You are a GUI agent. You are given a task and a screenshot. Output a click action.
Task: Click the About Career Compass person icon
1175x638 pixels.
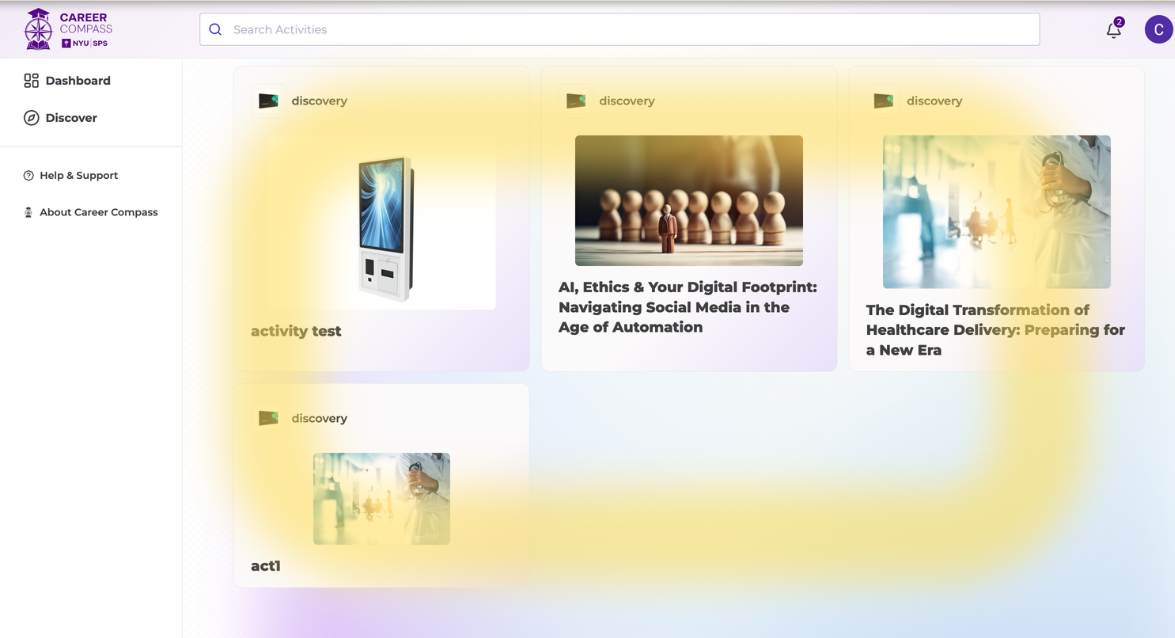(x=27, y=212)
